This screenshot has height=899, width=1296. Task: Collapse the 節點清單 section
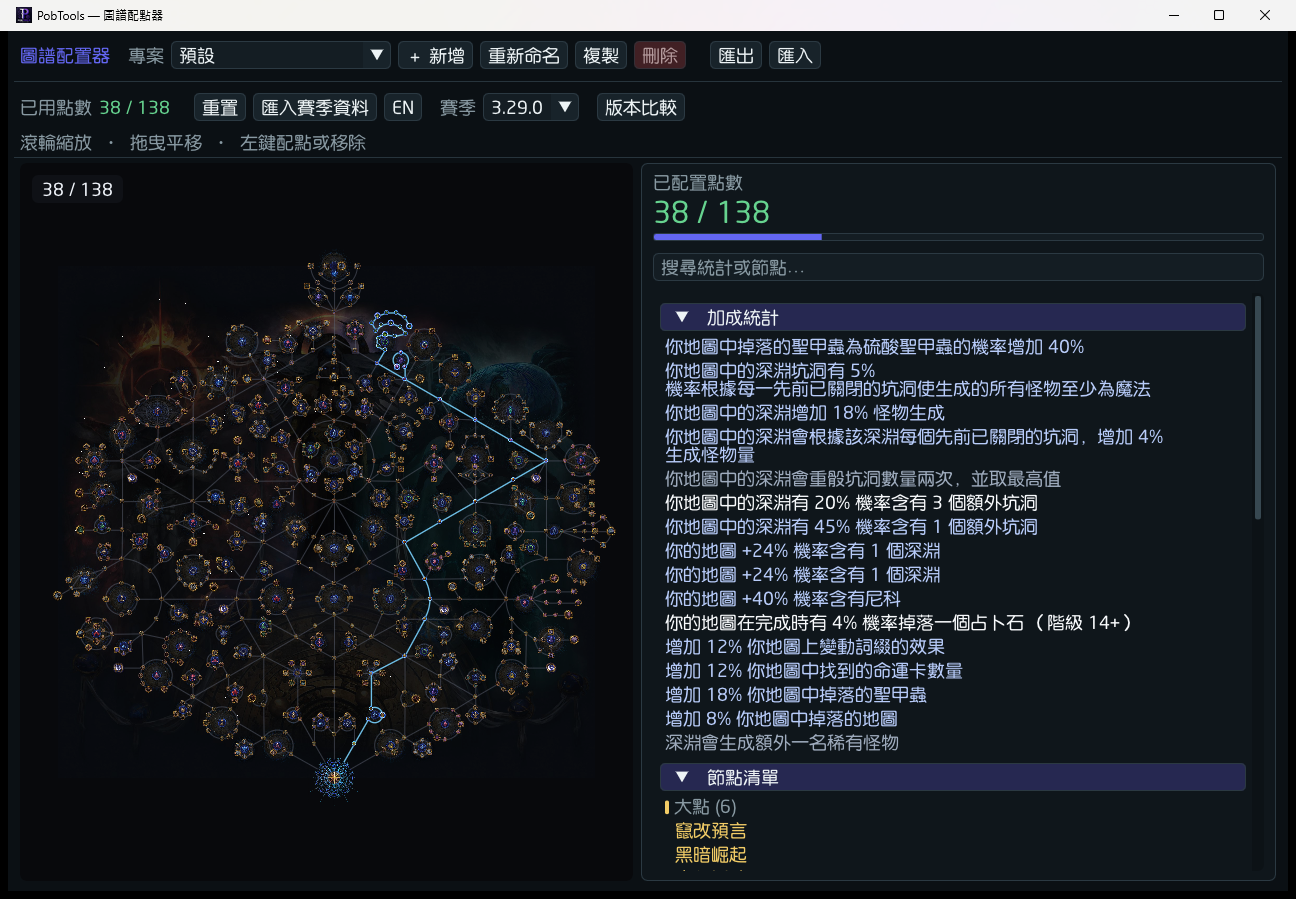[x=953, y=777]
